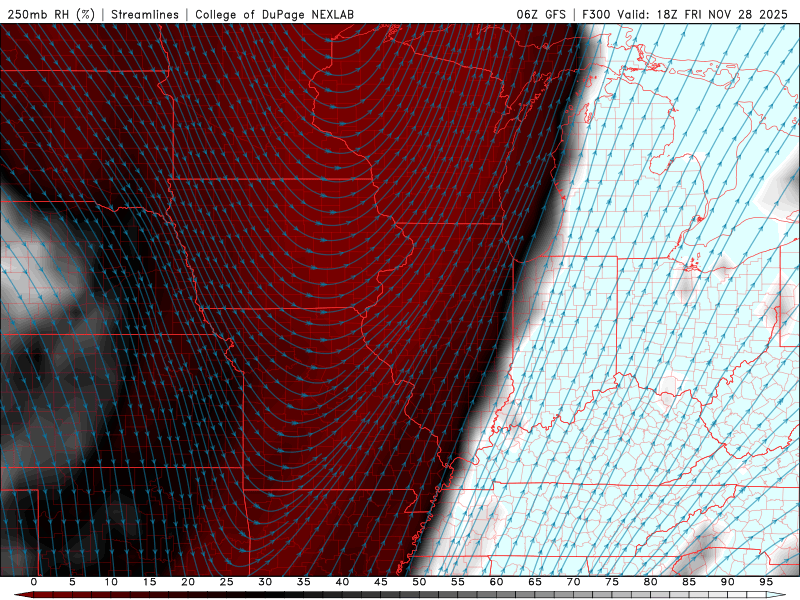The height and width of the screenshot is (600, 800).
Task: Click the "20" value on the legend
Action: (x=188, y=582)
